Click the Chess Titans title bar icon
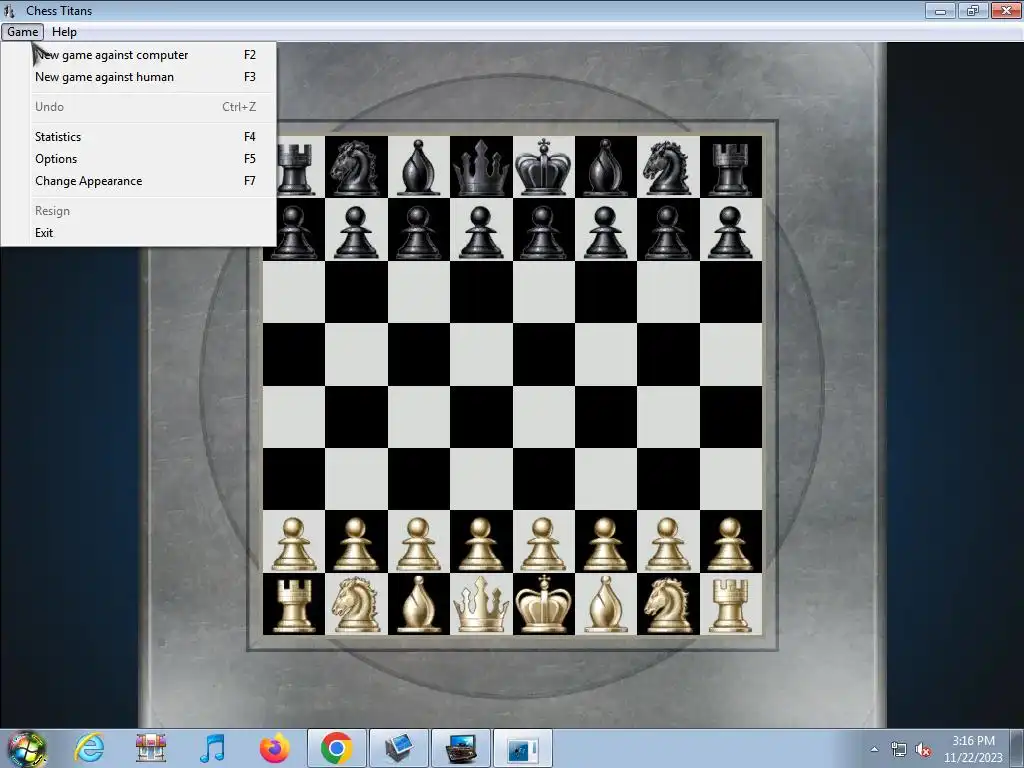Viewport: 1024px width, 768px height. (9, 10)
